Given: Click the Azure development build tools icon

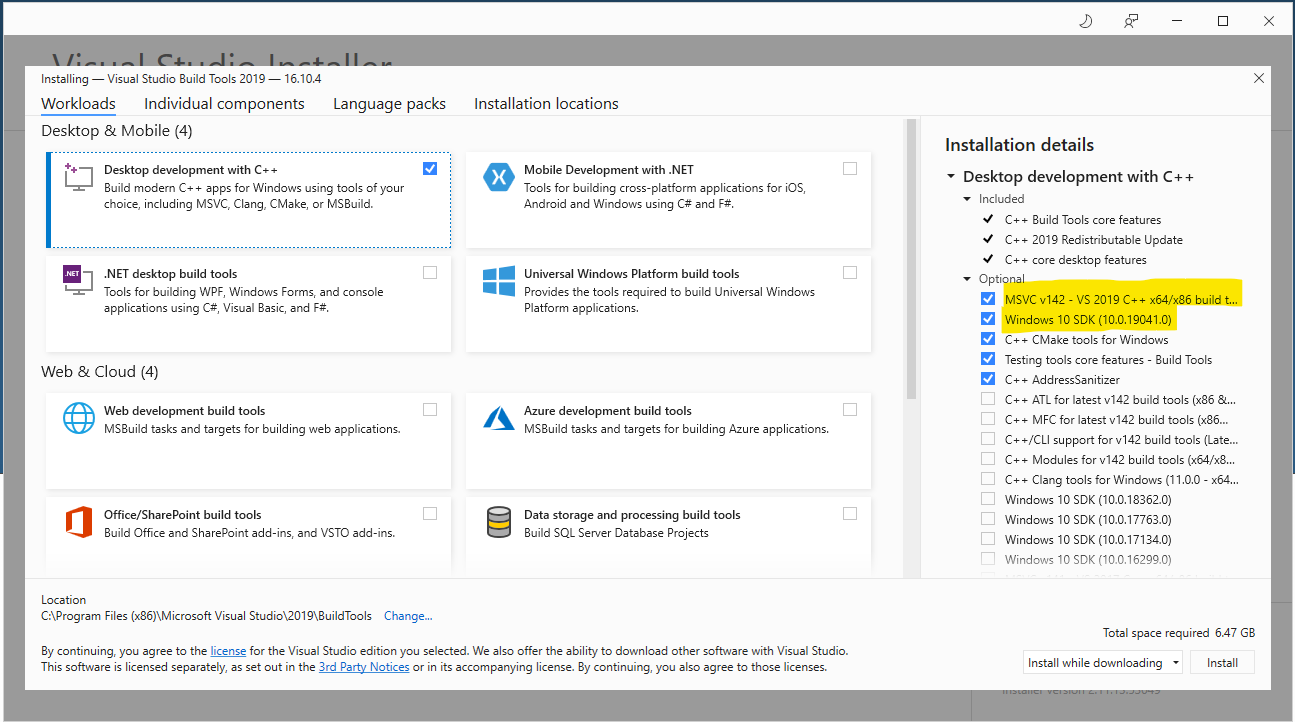Looking at the screenshot, I should coord(498,418).
